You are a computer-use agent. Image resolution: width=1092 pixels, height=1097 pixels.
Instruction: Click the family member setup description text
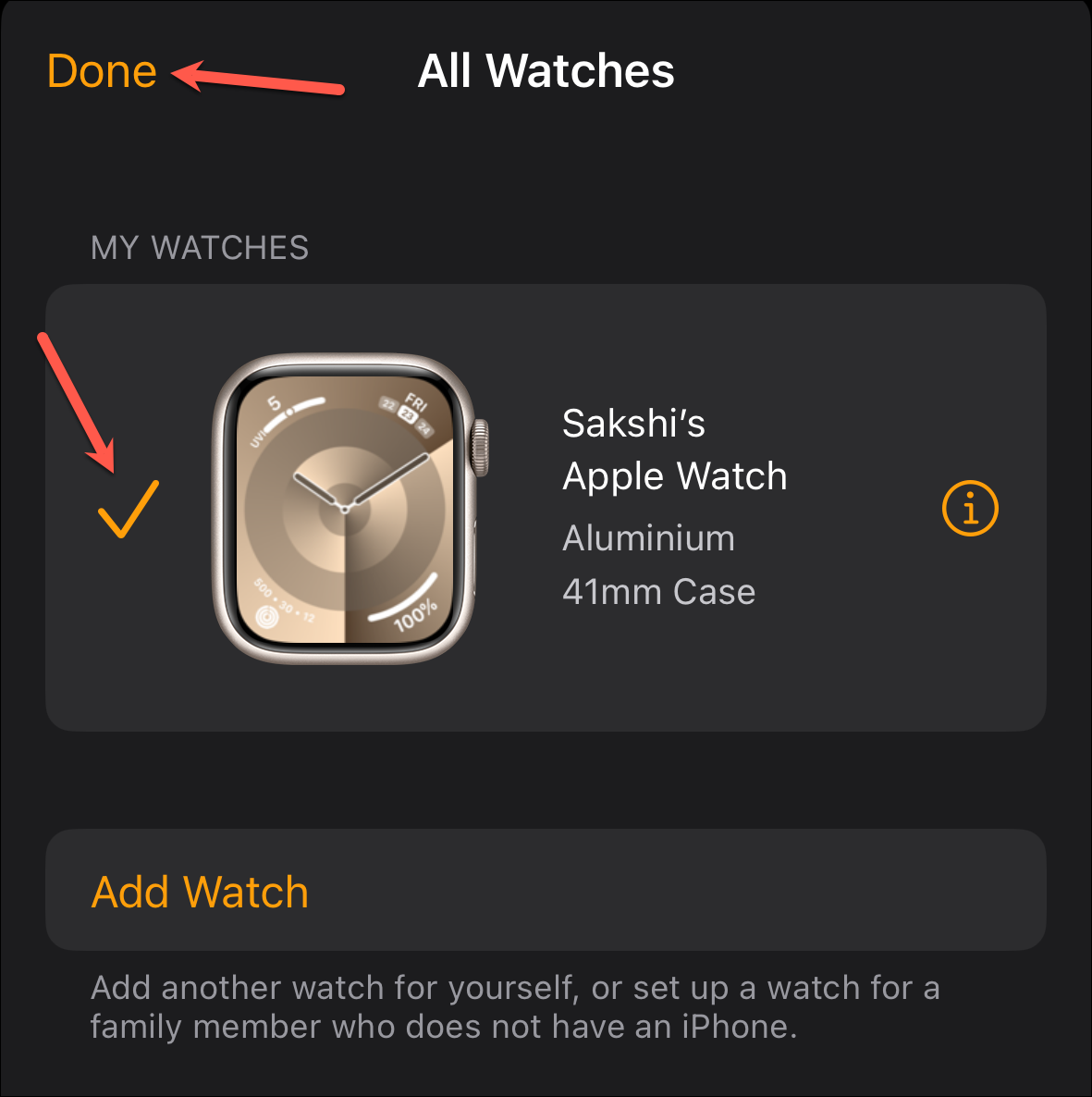515,1006
